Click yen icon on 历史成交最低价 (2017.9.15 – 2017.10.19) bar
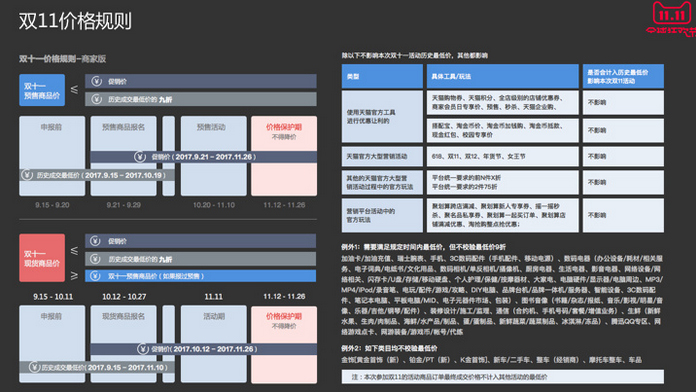The width and height of the screenshot is (696, 392). point(27,175)
